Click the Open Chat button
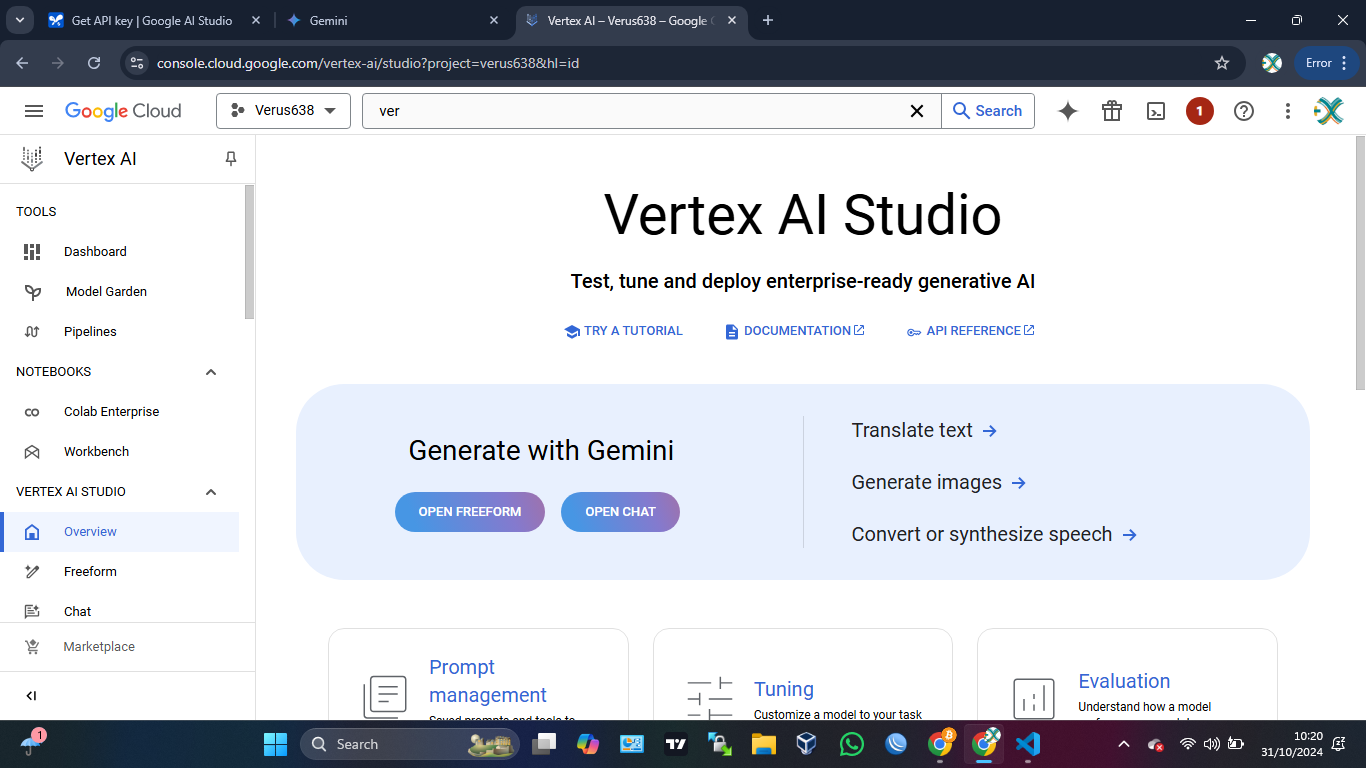This screenshot has width=1366, height=768. (620, 512)
